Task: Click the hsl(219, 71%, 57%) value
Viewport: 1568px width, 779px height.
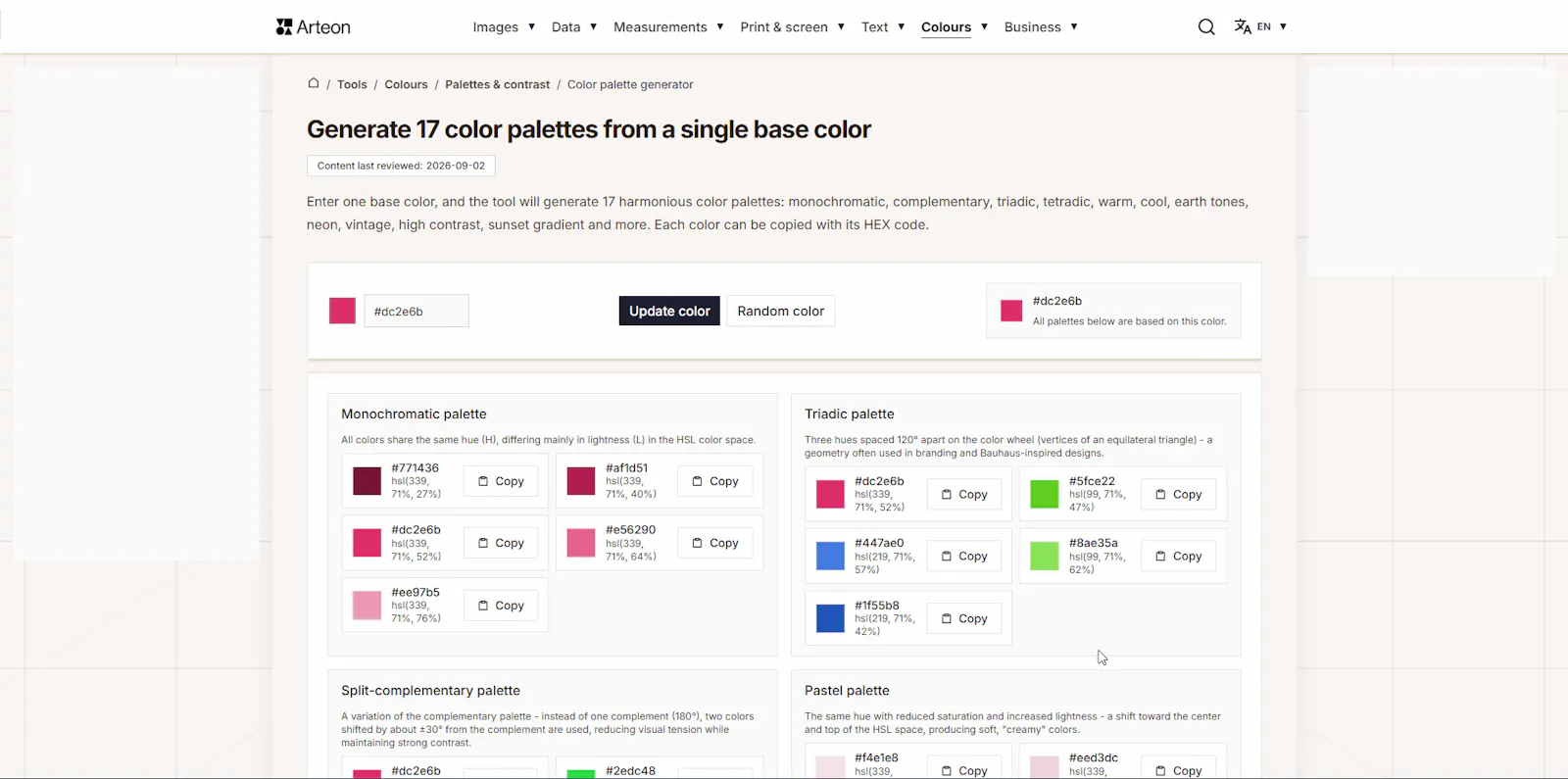Action: 884,562
